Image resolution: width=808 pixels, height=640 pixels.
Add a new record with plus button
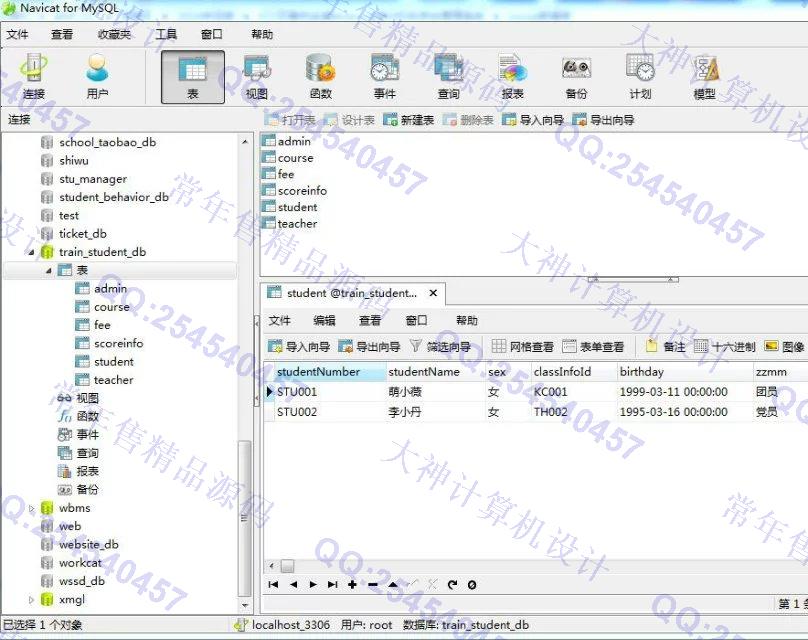click(352, 584)
